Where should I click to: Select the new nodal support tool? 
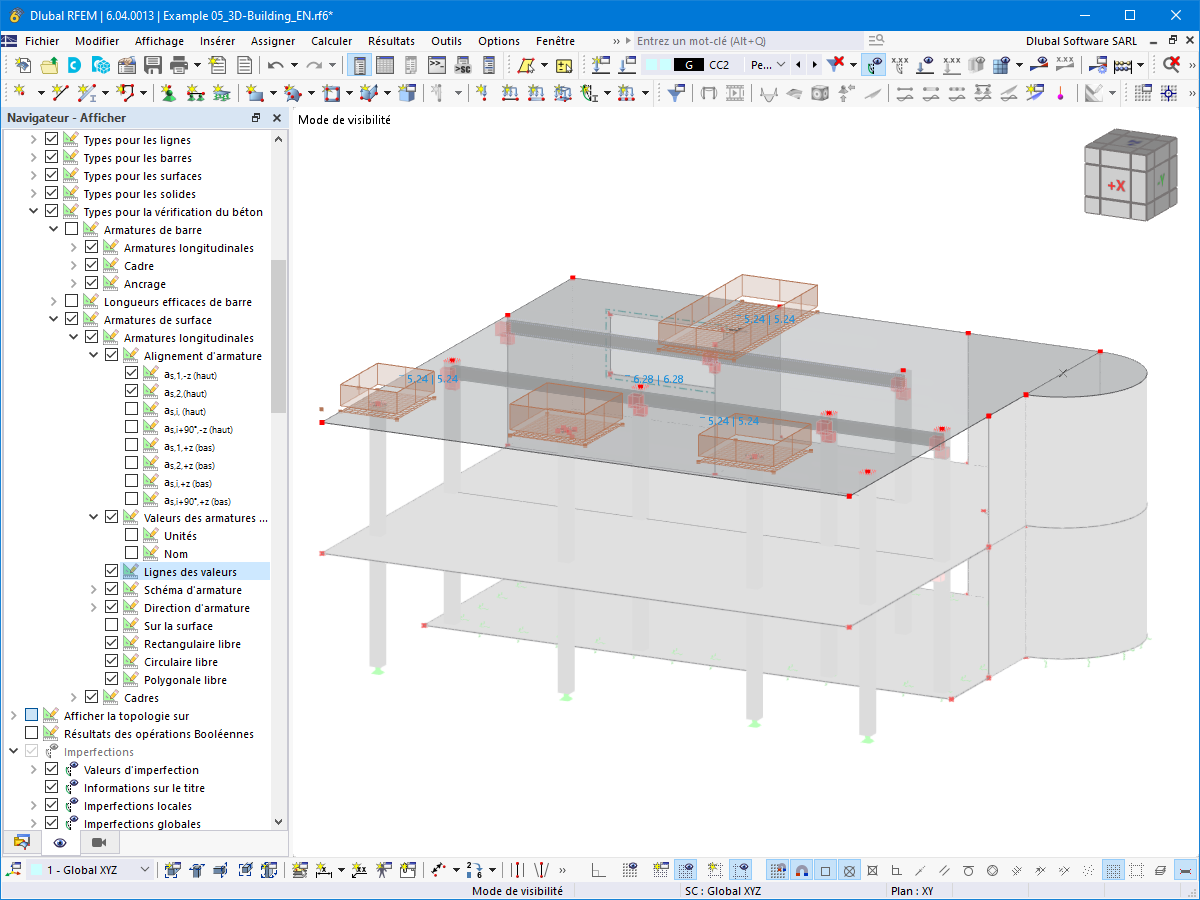pos(168,93)
